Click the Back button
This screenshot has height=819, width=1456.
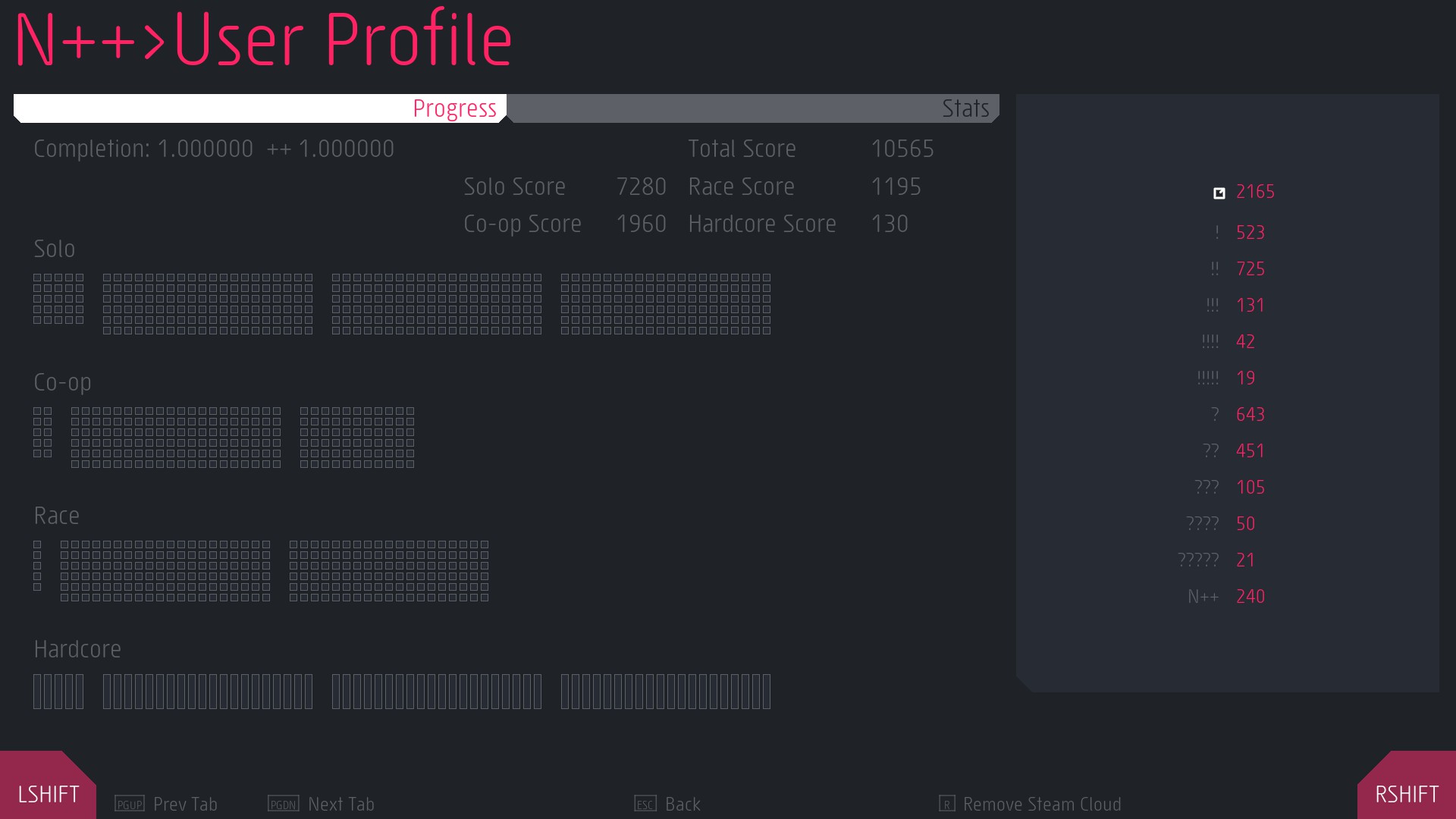pos(682,804)
